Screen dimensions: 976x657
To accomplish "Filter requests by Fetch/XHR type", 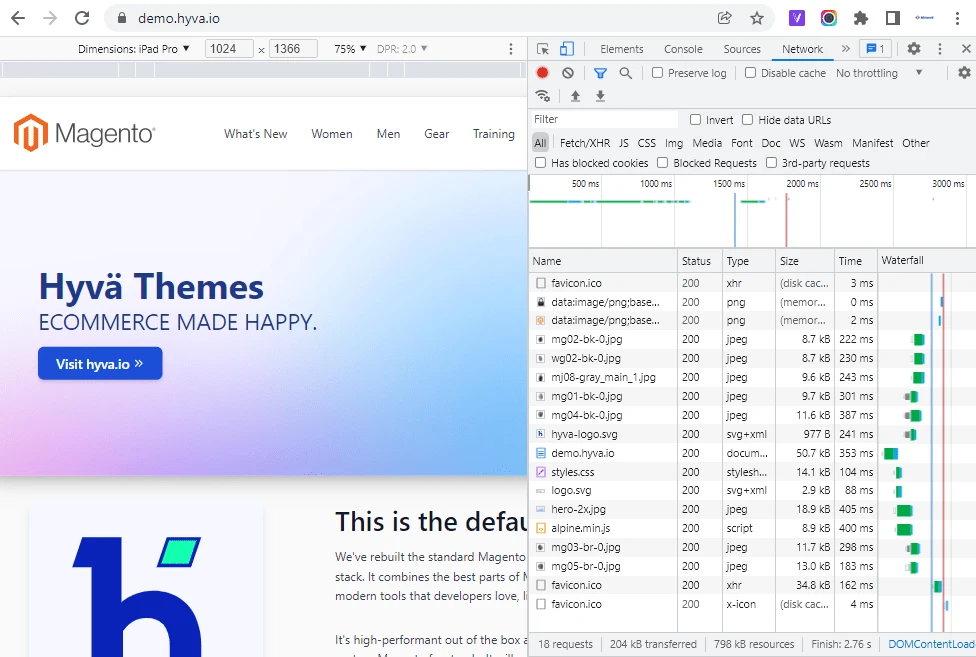I will tap(585, 143).
